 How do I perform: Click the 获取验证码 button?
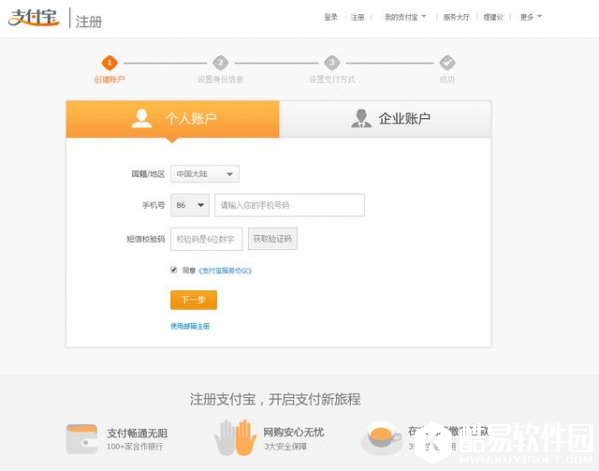[273, 239]
